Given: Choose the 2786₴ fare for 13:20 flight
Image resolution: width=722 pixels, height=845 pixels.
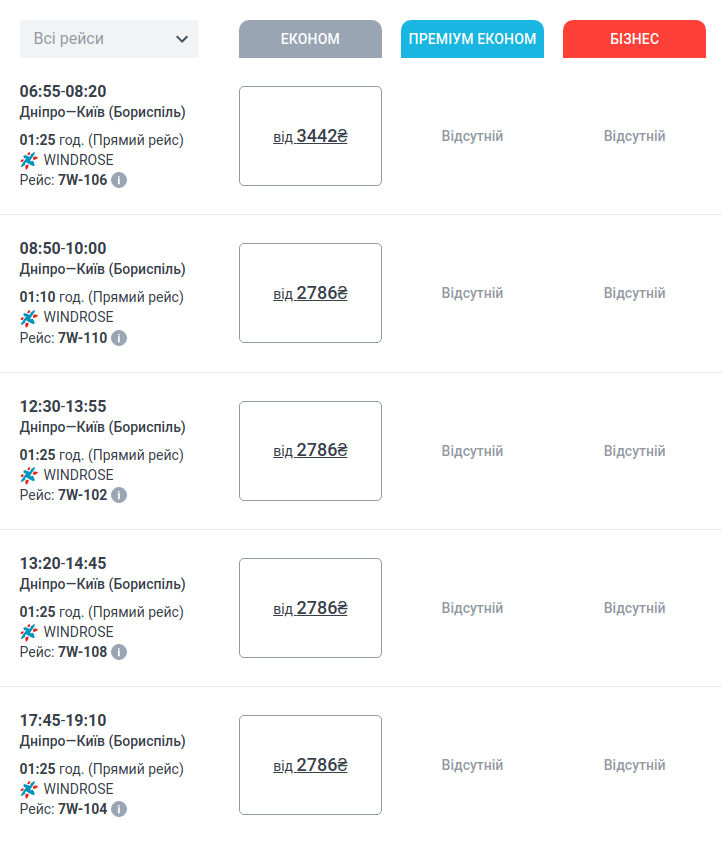Looking at the screenshot, I should (310, 608).
